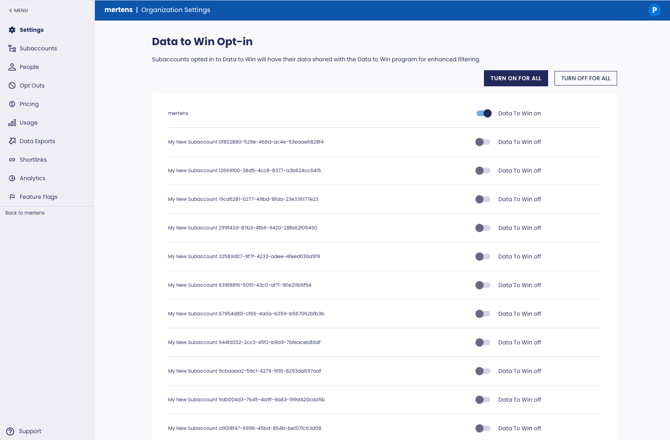
Task: Enable Data To Win for subaccount 19cd6281
Action: [483, 199]
